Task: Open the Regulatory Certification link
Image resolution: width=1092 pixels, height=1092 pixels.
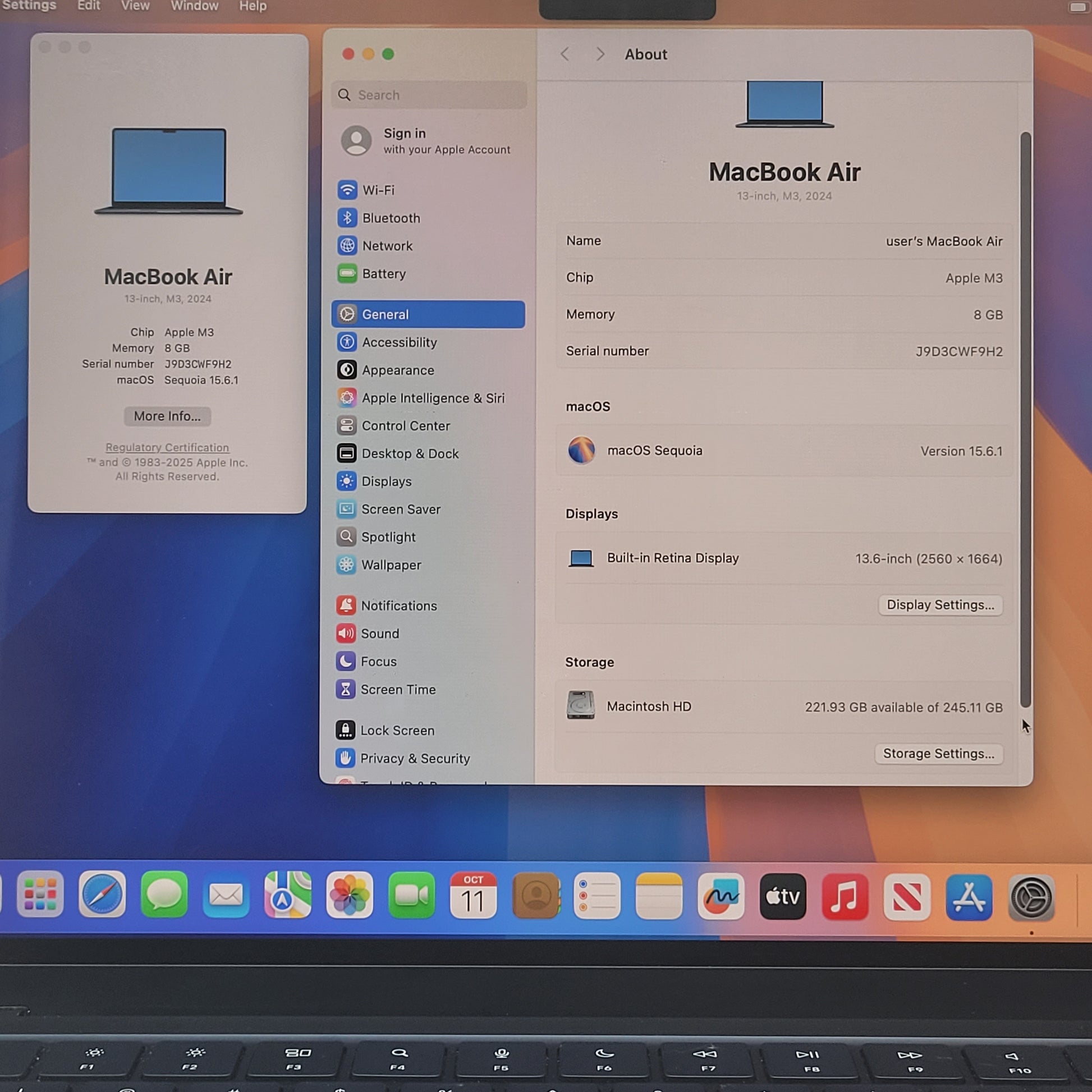Action: pos(167,447)
